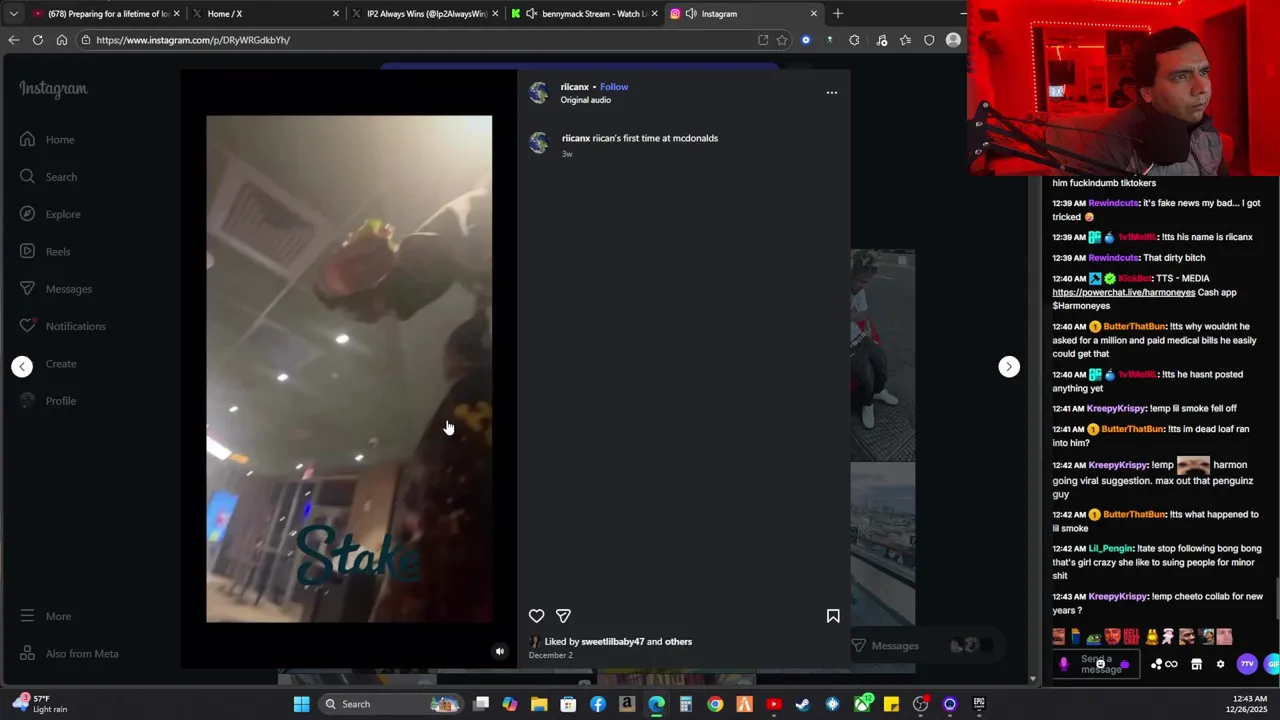Reload the Instagram page

38,40
